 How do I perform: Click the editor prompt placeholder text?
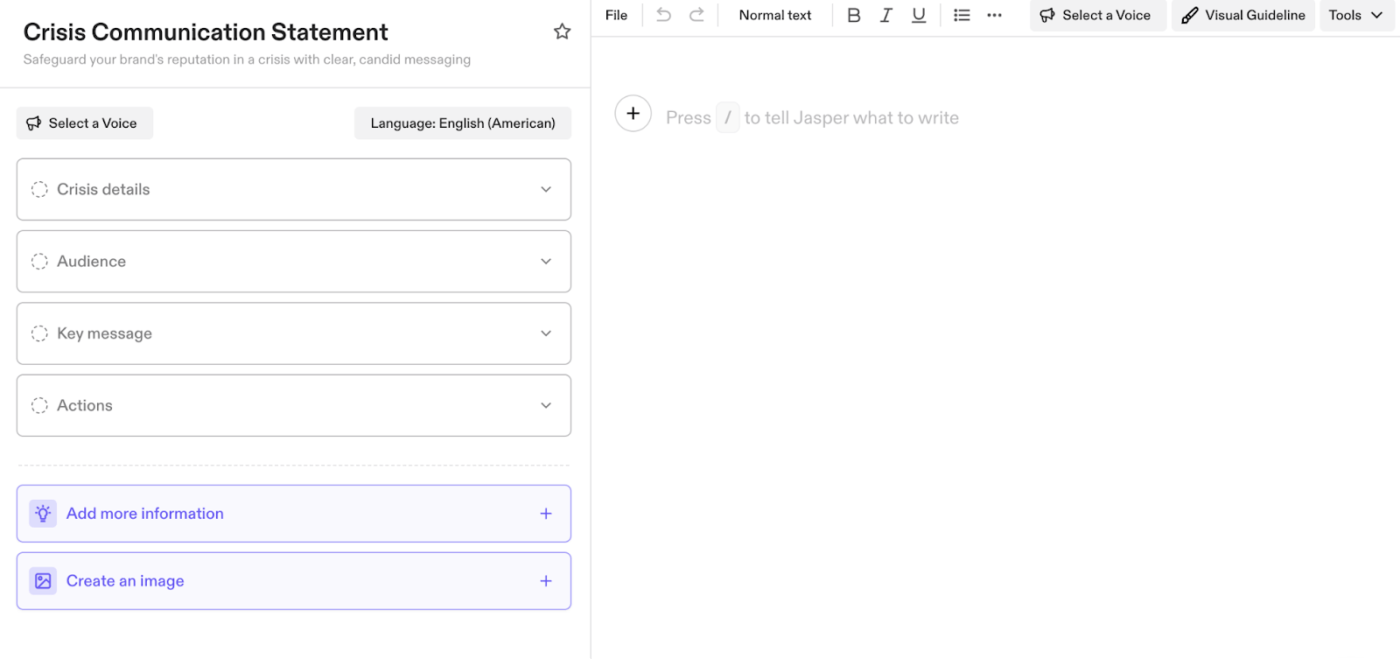(812, 118)
